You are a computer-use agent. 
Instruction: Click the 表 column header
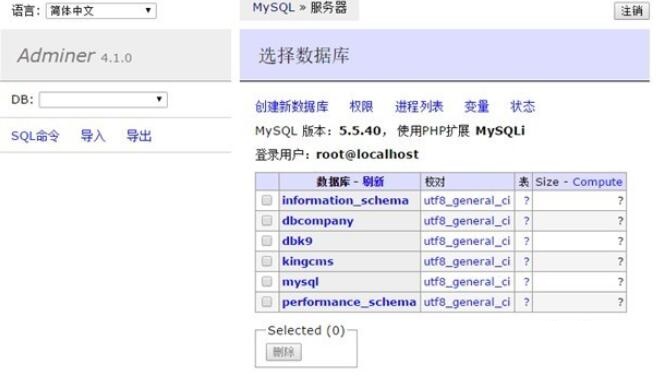[524, 182]
